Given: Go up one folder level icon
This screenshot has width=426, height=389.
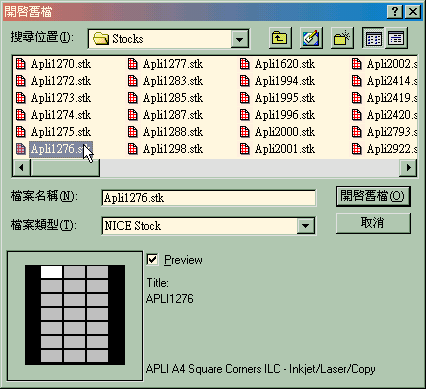Looking at the screenshot, I should click(280, 38).
